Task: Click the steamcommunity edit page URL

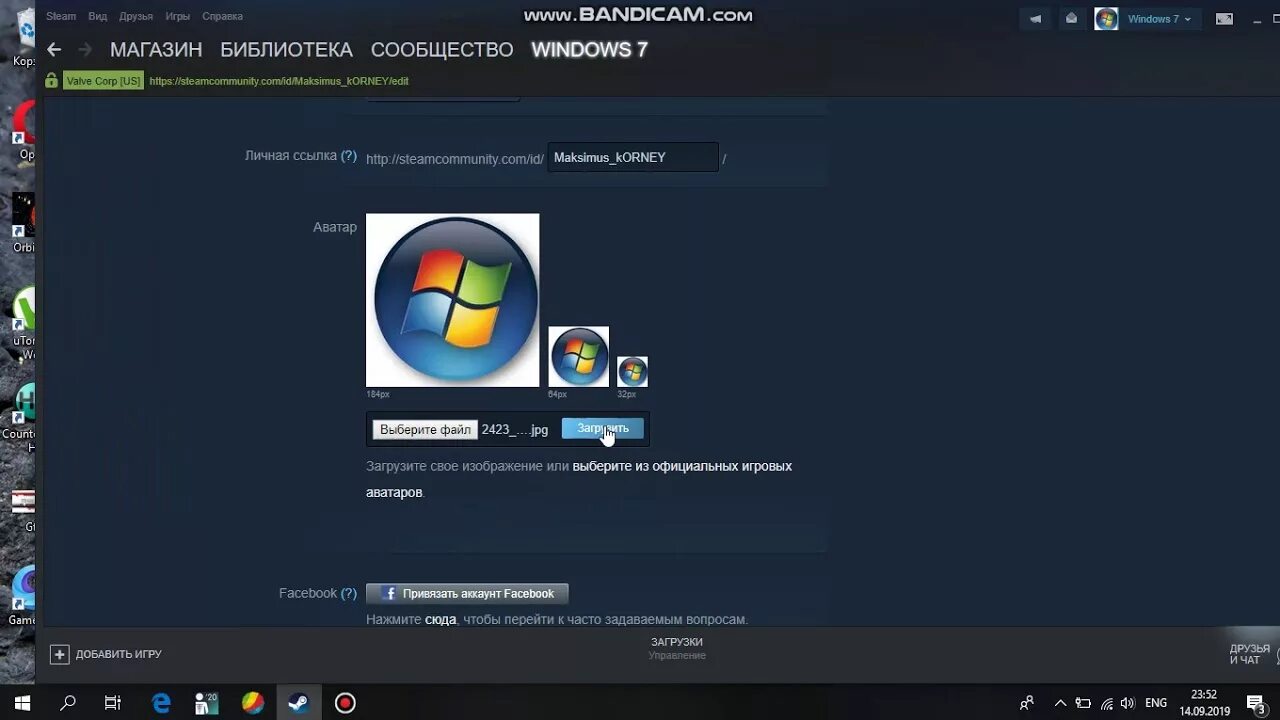Action: [279, 81]
